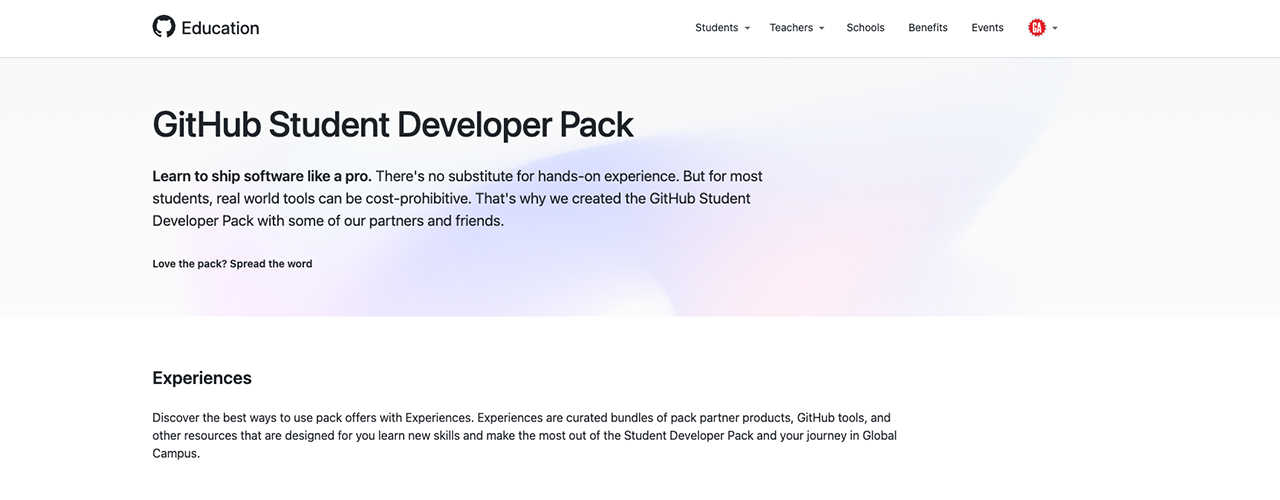Open the caret next to the profile avatar
1280x500 pixels.
point(1055,29)
